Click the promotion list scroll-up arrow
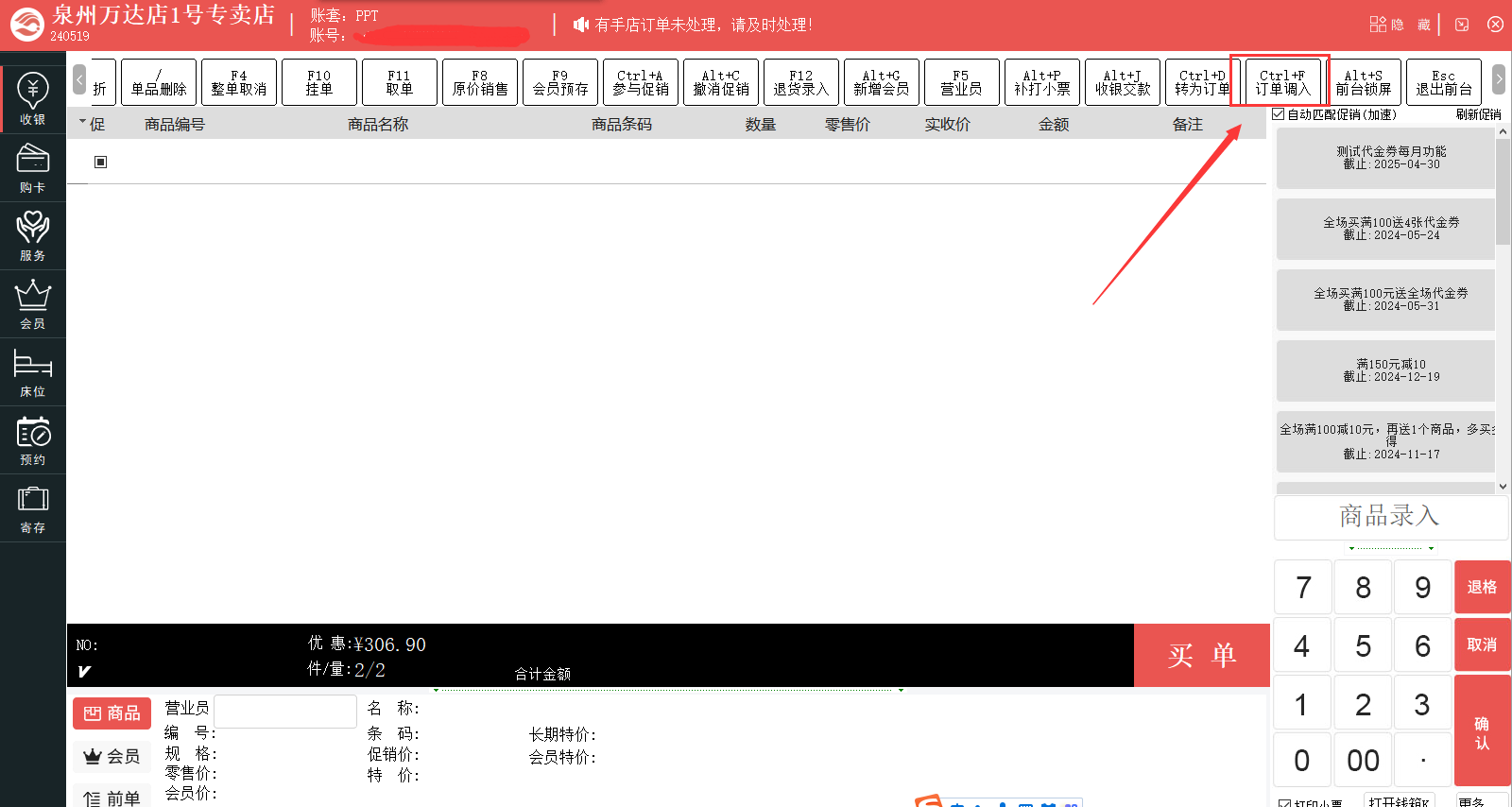The image size is (1512, 807). tap(1503, 132)
